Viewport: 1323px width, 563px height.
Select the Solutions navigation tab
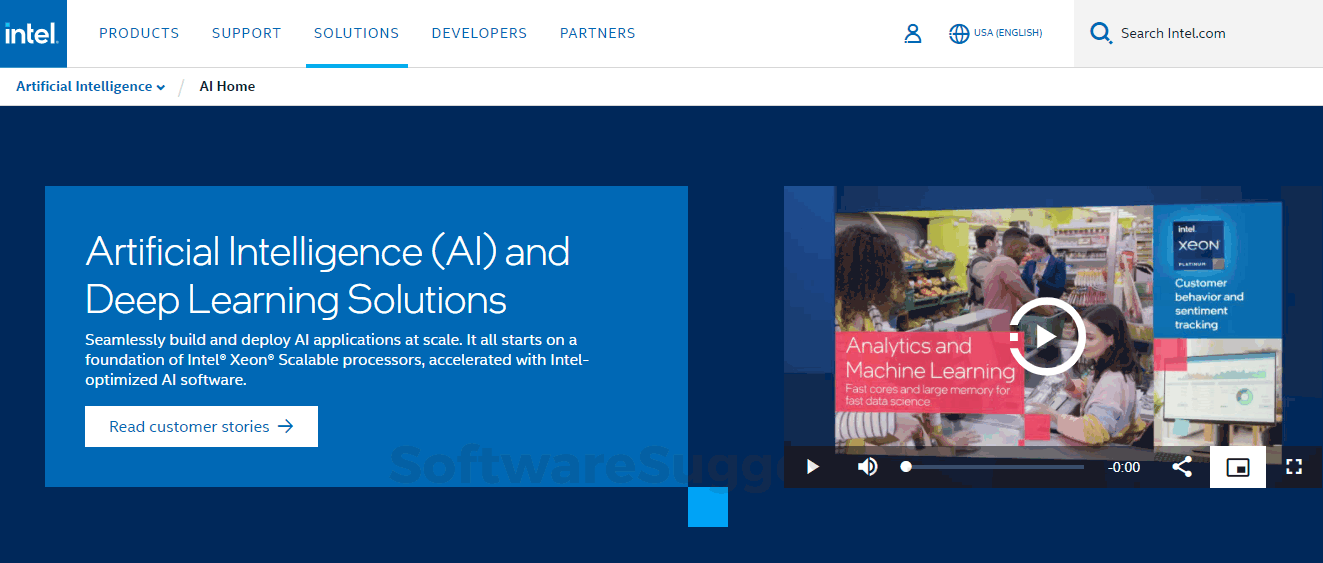tap(356, 34)
